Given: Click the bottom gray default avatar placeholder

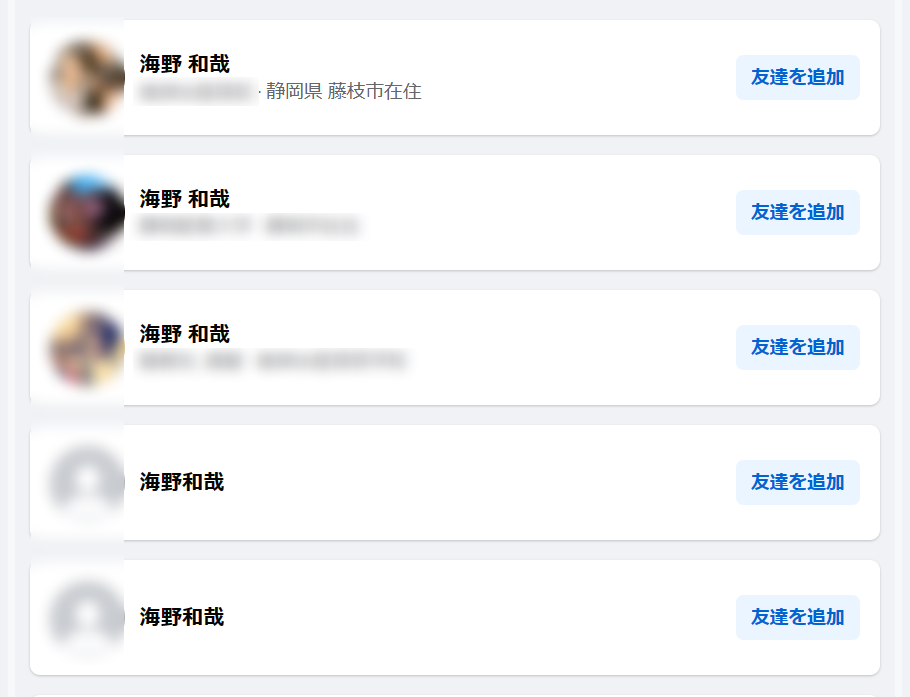Looking at the screenshot, I should coord(86,617).
